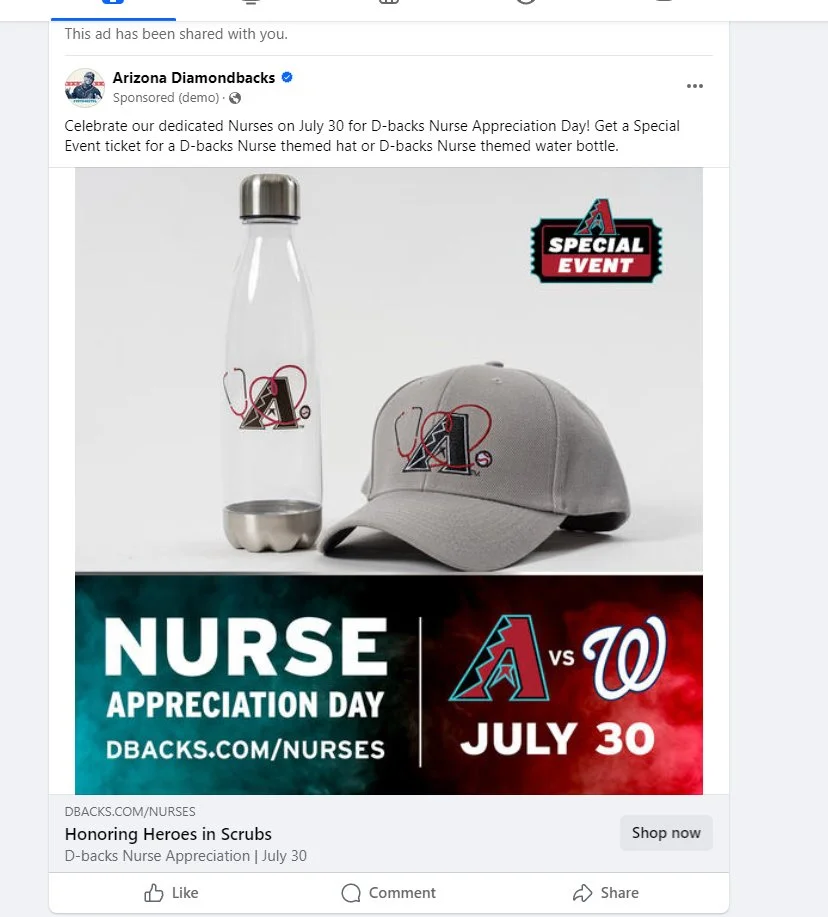Click the public globe audience icon
Image resolution: width=828 pixels, height=917 pixels.
pos(235,98)
